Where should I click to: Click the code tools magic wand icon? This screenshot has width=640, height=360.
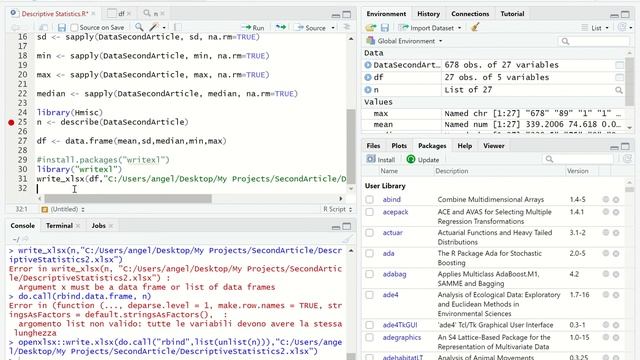[153, 27]
